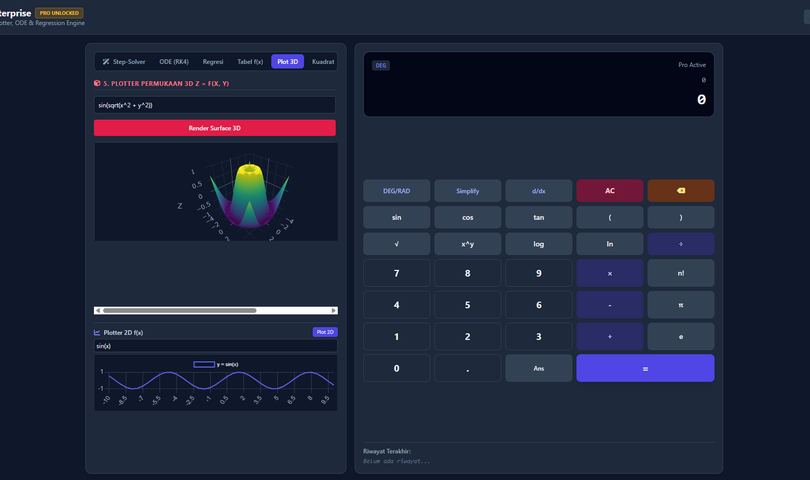
Task: Toggle the DEG/RAD angle mode button
Action: [x=396, y=191]
